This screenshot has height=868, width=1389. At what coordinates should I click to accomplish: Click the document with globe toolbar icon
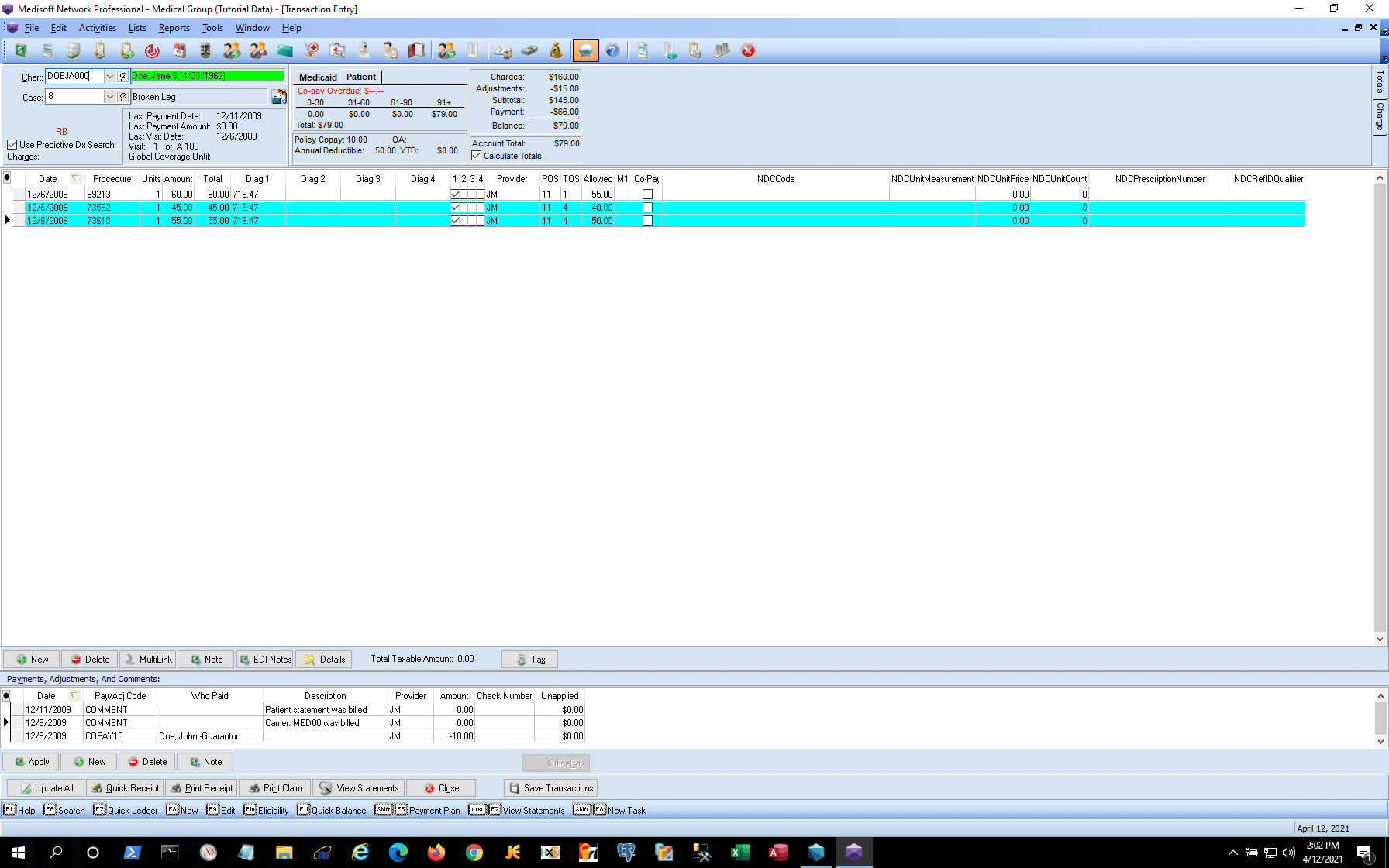coord(669,50)
